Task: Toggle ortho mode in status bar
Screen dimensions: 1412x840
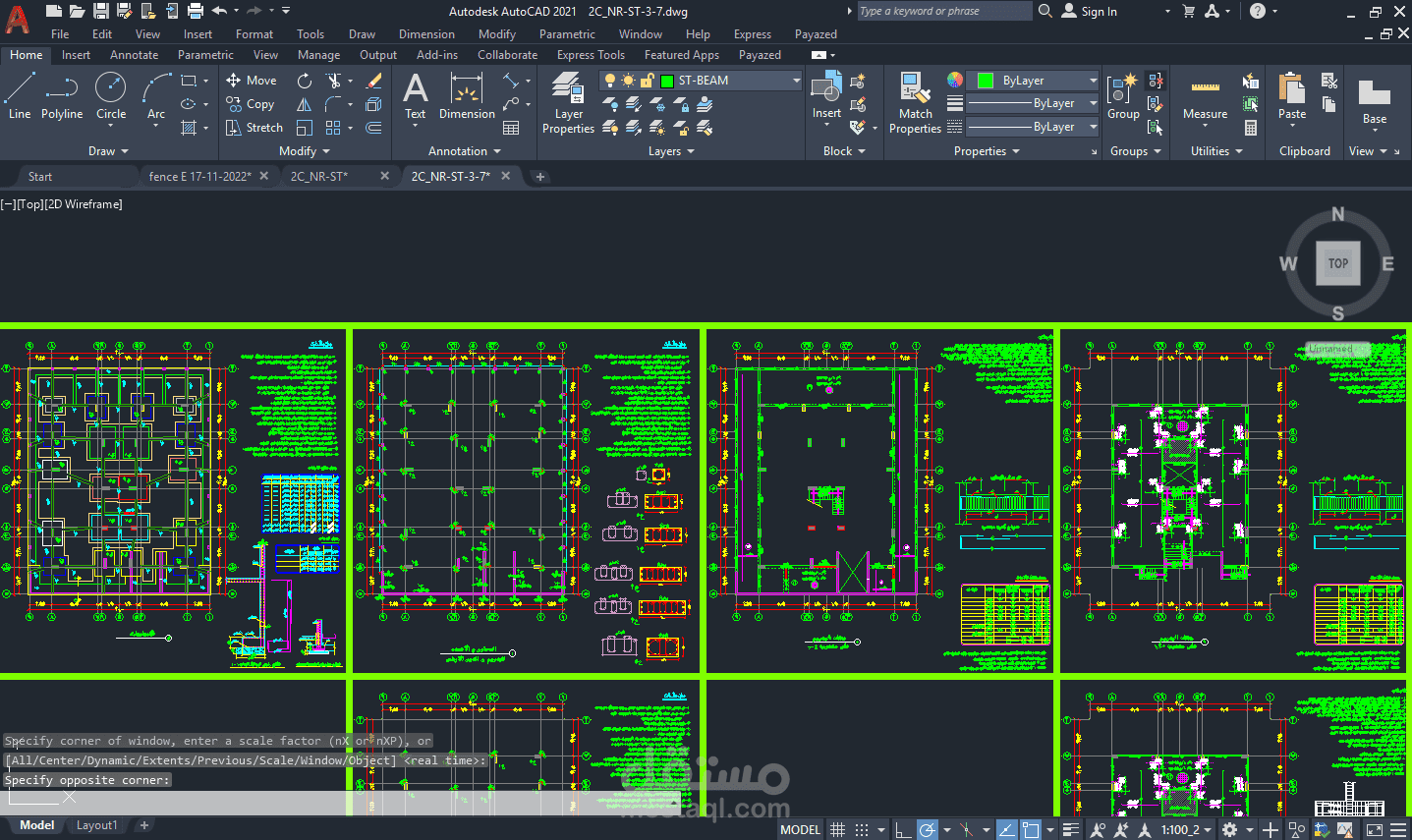Action: click(903, 830)
